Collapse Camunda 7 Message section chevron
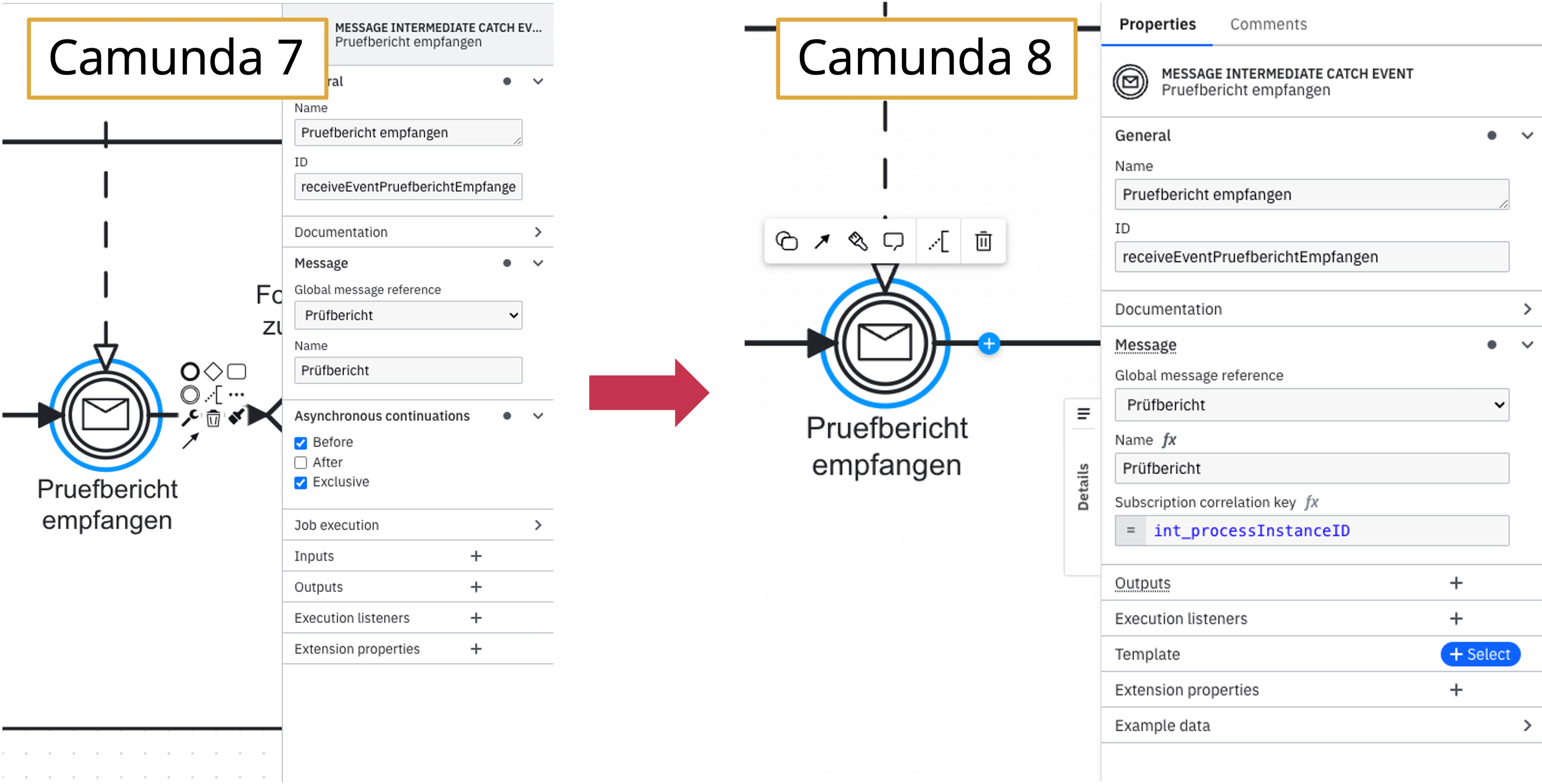This screenshot has height=784, width=1542. (538, 263)
